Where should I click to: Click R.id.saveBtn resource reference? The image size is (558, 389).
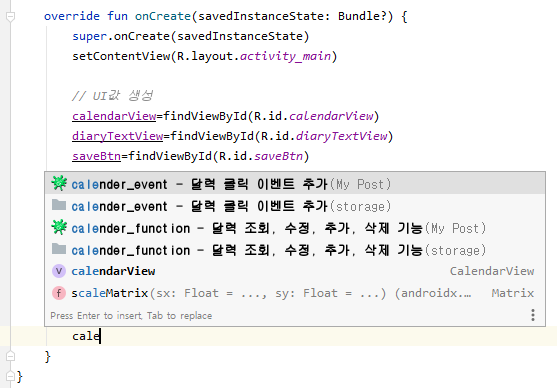[x=261, y=156]
